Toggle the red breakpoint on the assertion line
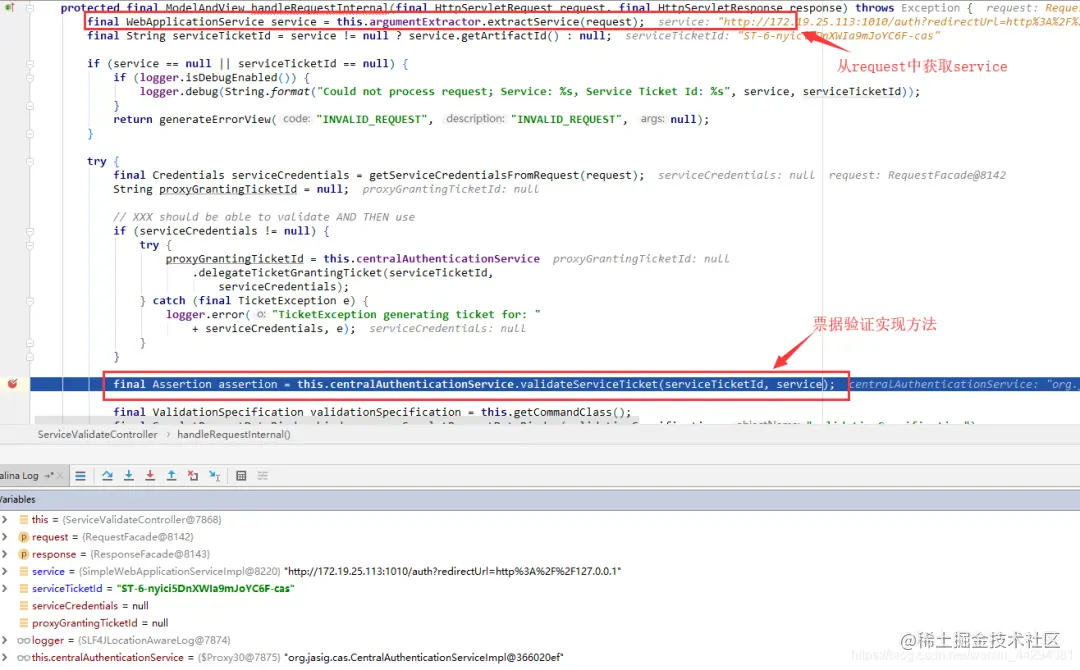Screen dimensions: 1080x670 (x=12, y=384)
